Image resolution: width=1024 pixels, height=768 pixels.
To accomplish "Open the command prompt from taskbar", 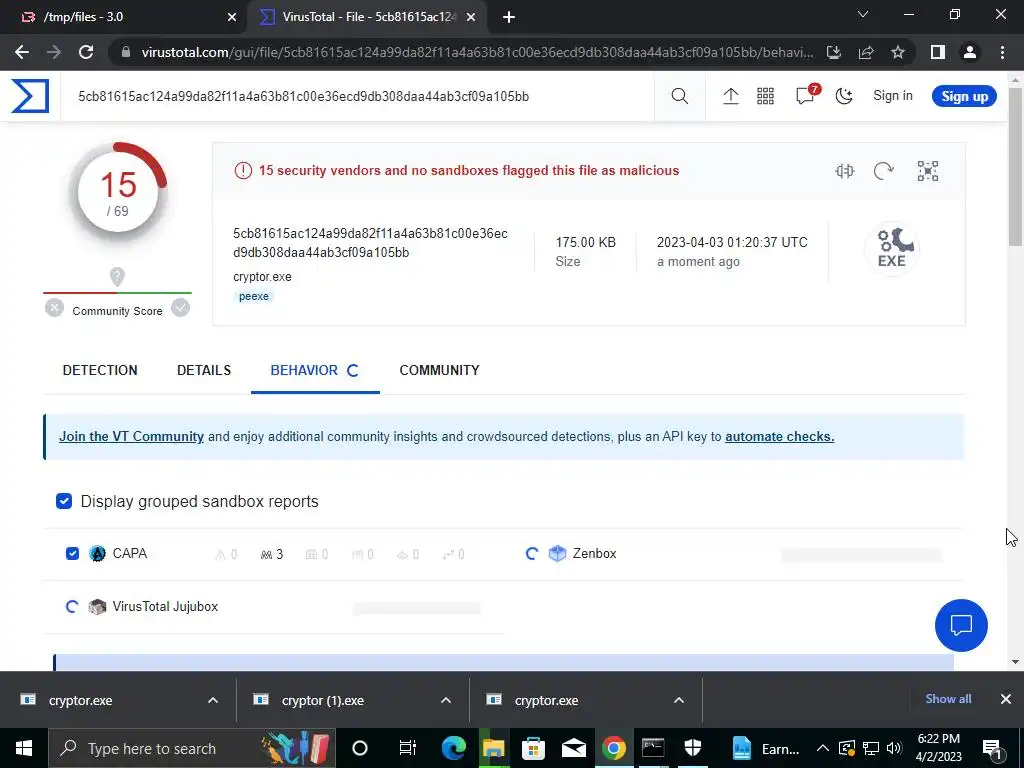I will pyautogui.click(x=653, y=748).
